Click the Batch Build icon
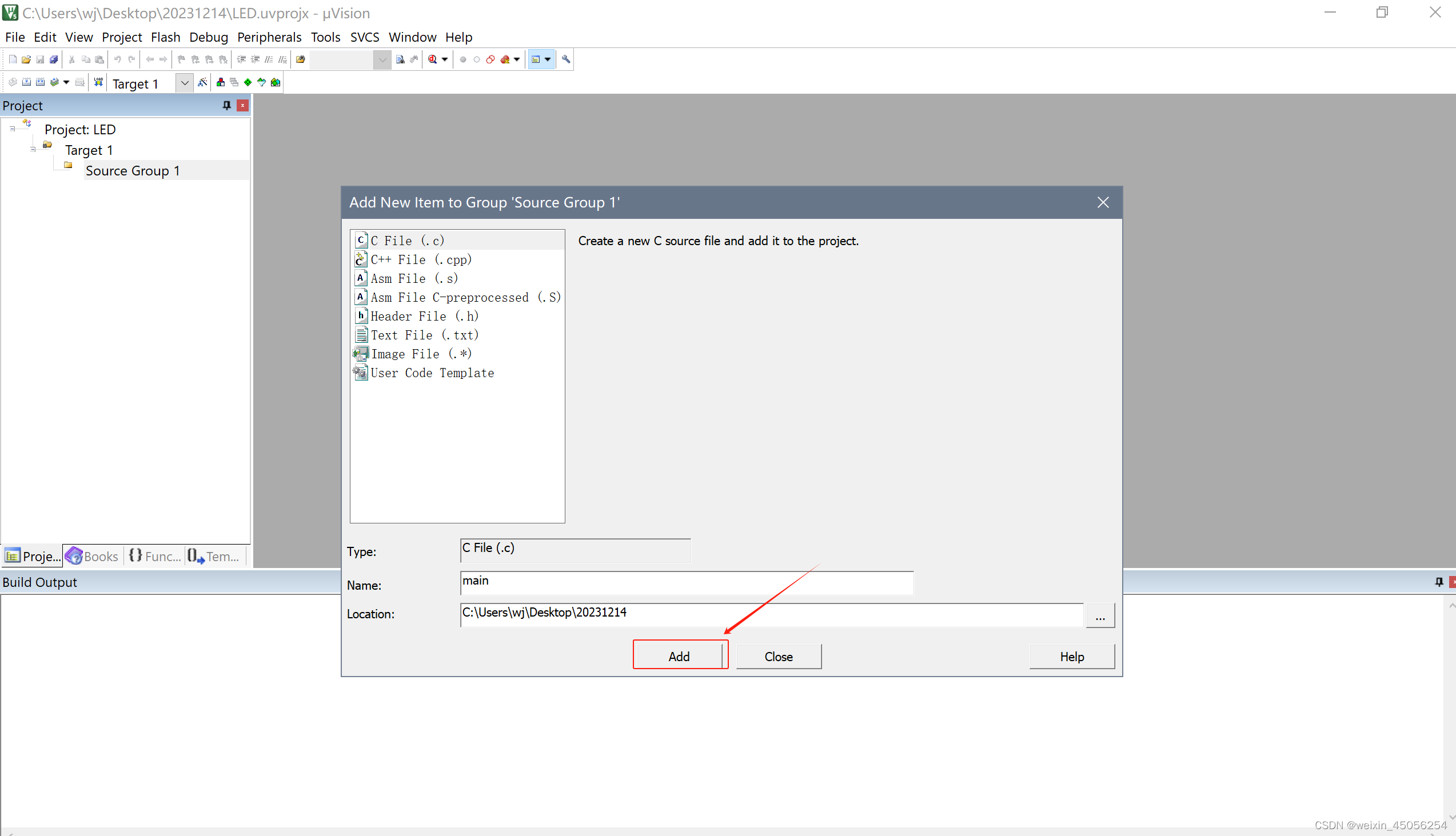Screen dimensions: 1456x836 (54, 83)
